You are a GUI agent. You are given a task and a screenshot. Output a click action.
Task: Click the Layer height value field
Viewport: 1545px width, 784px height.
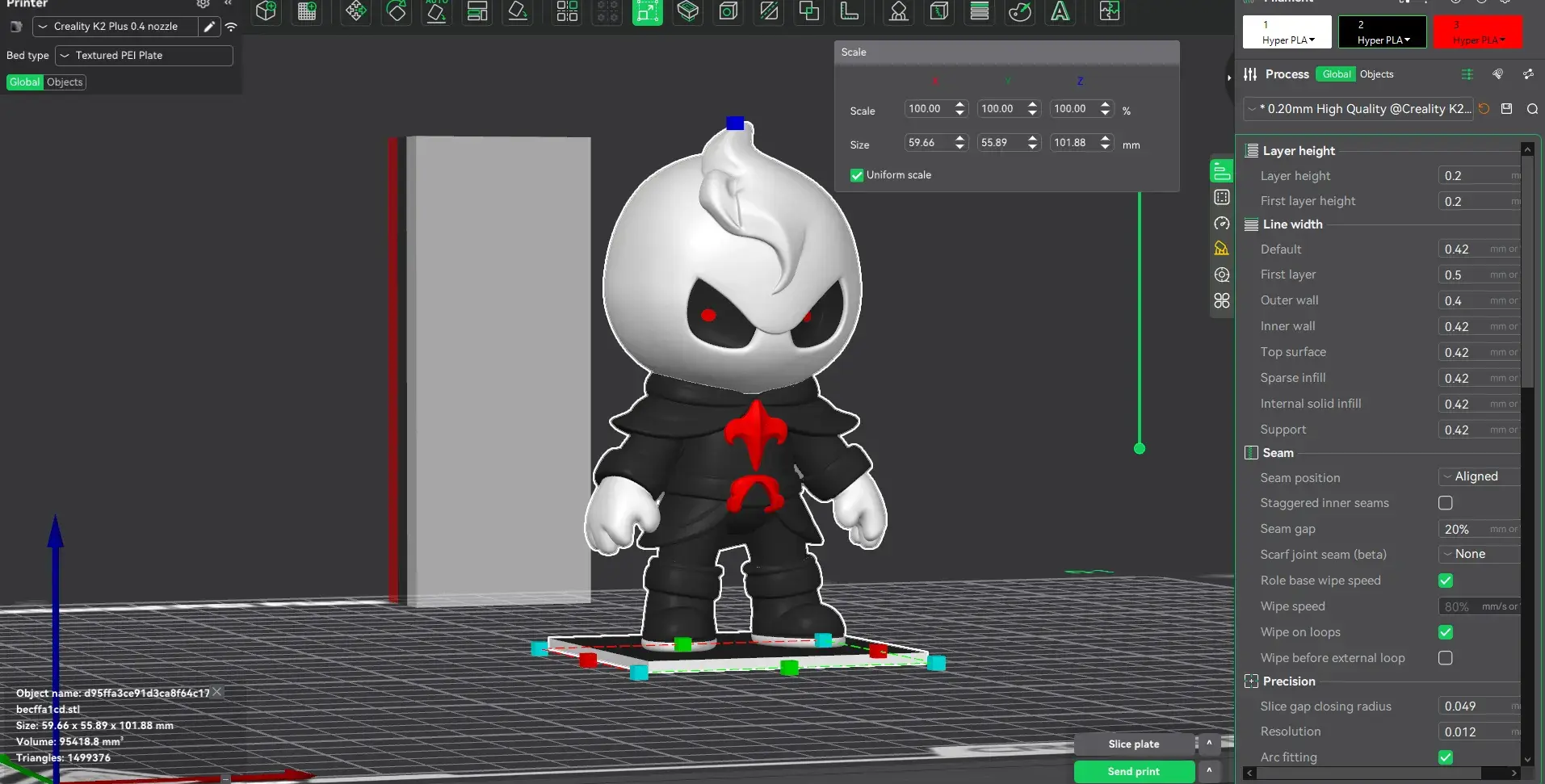point(1480,176)
